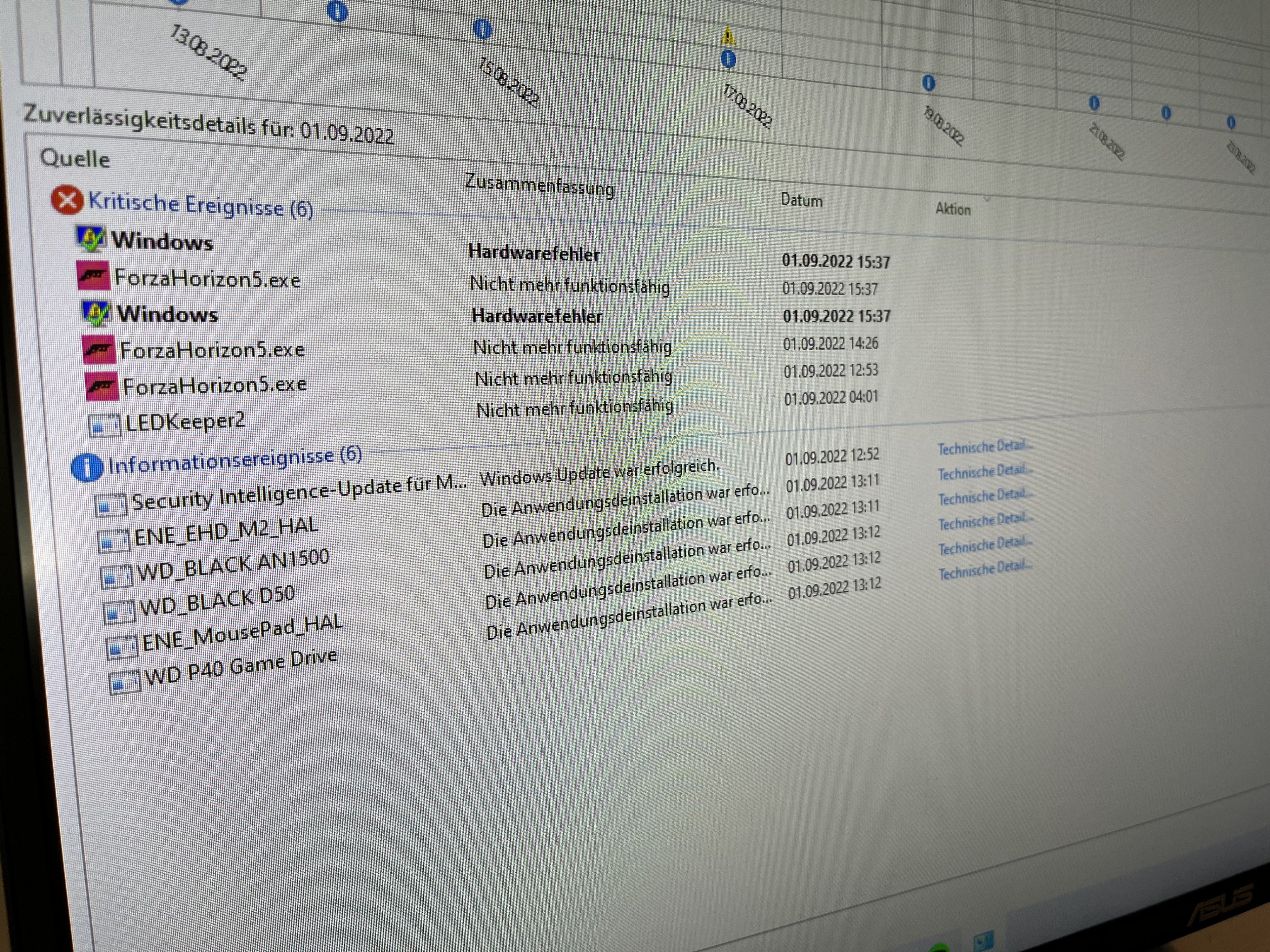The height and width of the screenshot is (952, 1270).
Task: Click 'Nicht mehr funktionsfähig' in the LEDKeeper2 row
Action: pos(575,409)
